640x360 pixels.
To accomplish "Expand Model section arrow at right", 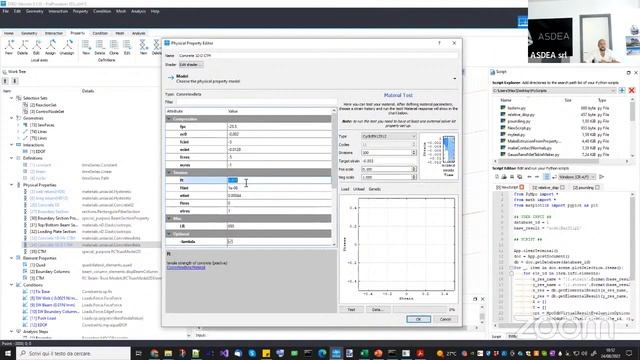I will pyautogui.click(x=455, y=78).
